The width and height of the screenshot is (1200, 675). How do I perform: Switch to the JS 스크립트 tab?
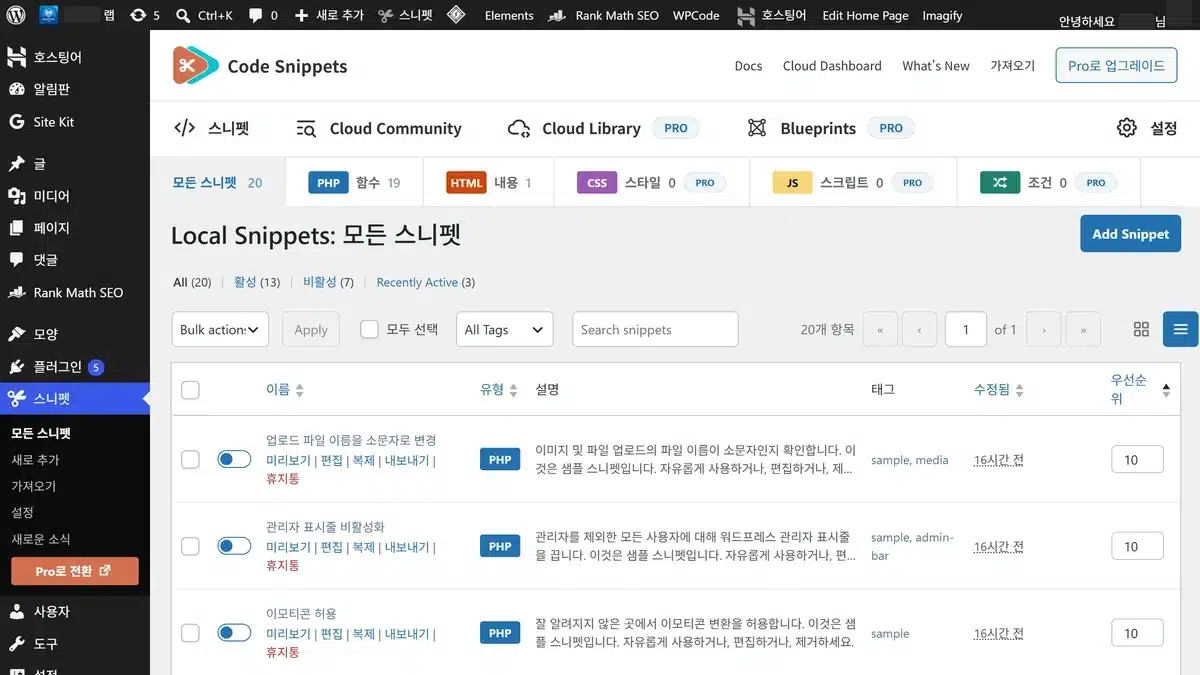click(x=853, y=182)
